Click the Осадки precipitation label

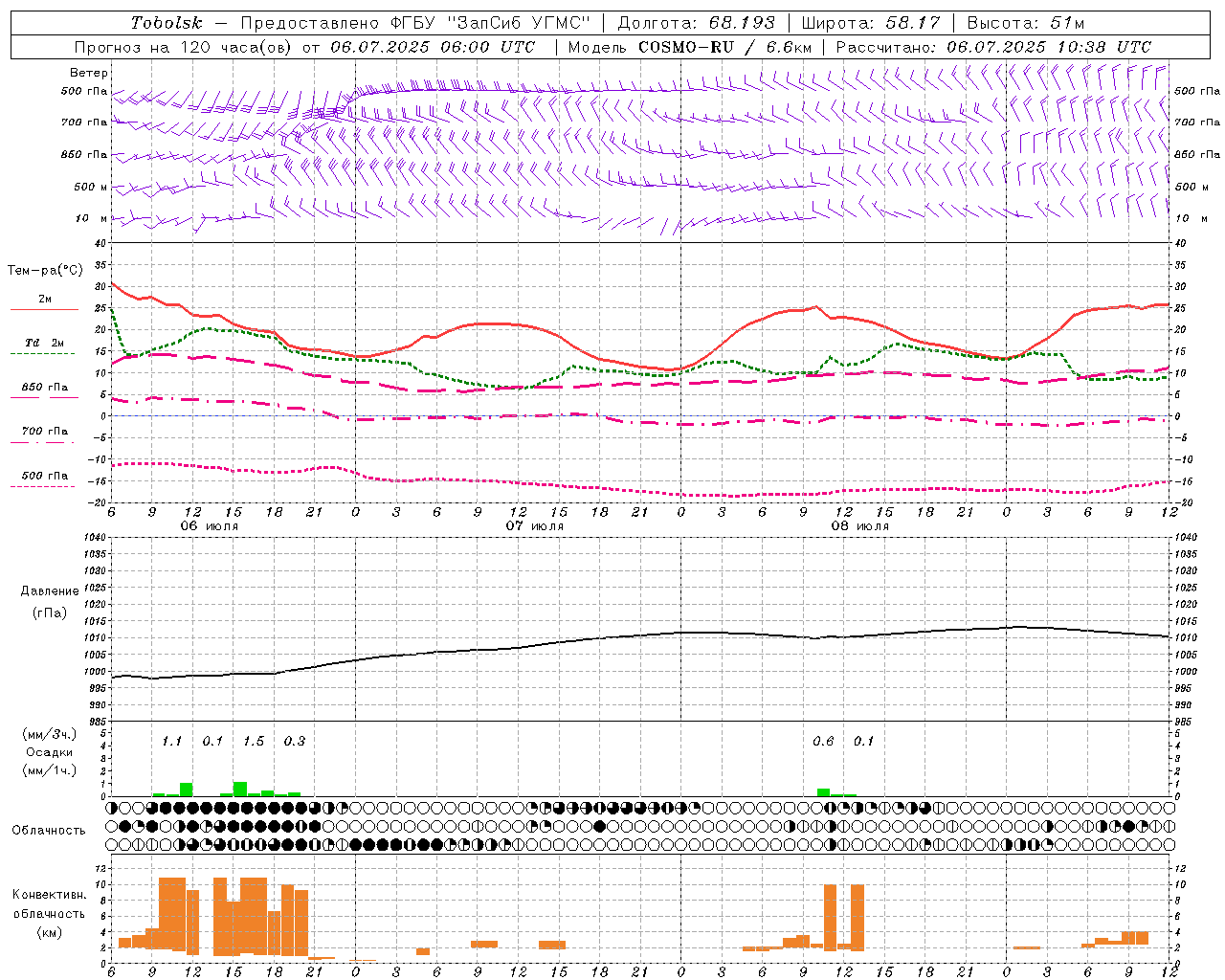click(x=49, y=752)
